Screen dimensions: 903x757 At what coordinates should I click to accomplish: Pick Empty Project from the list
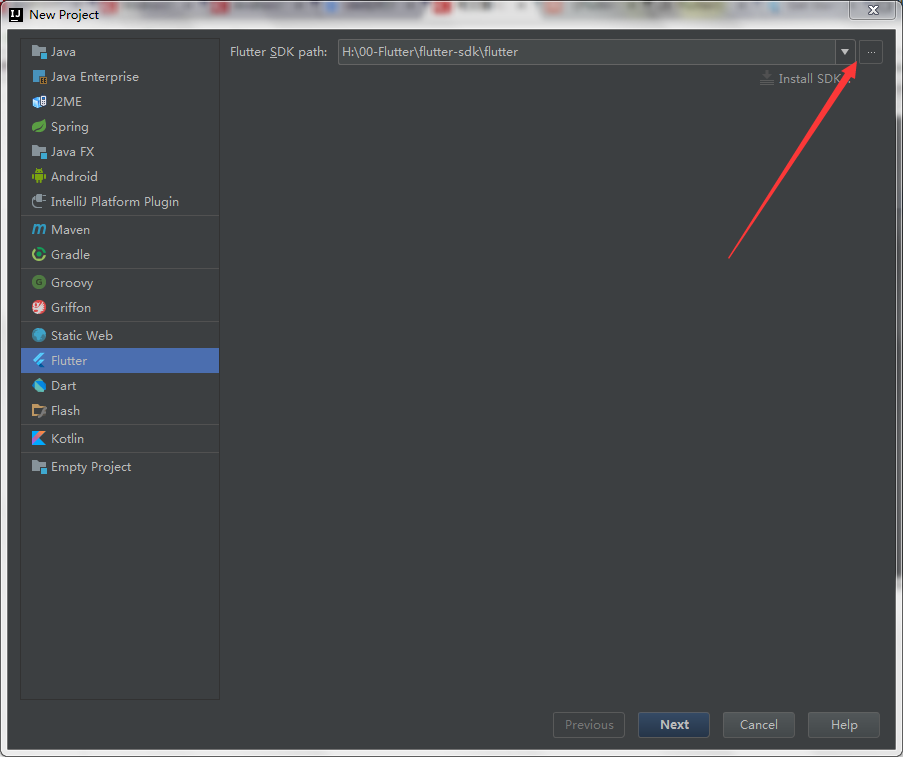[x=90, y=467]
